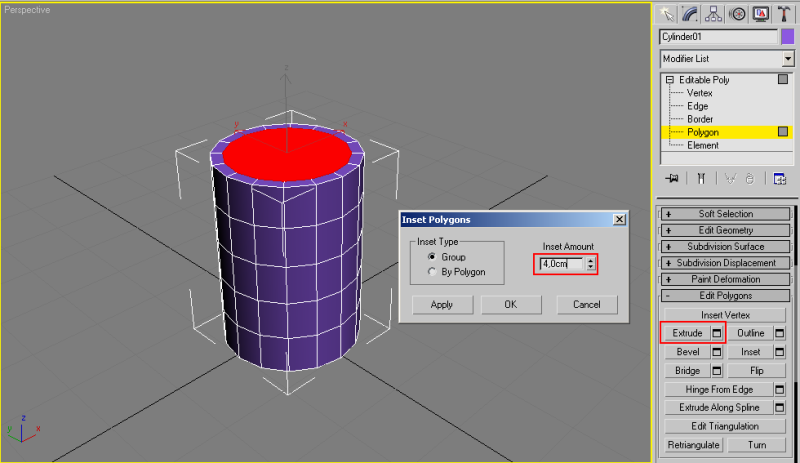
Task: Click Extrude Along Spline button
Action: 719,408
